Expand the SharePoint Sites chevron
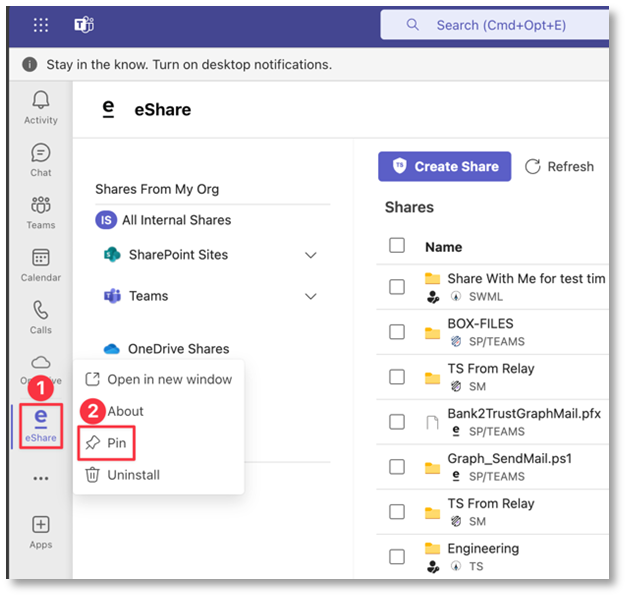The width and height of the screenshot is (628, 598). 311,255
